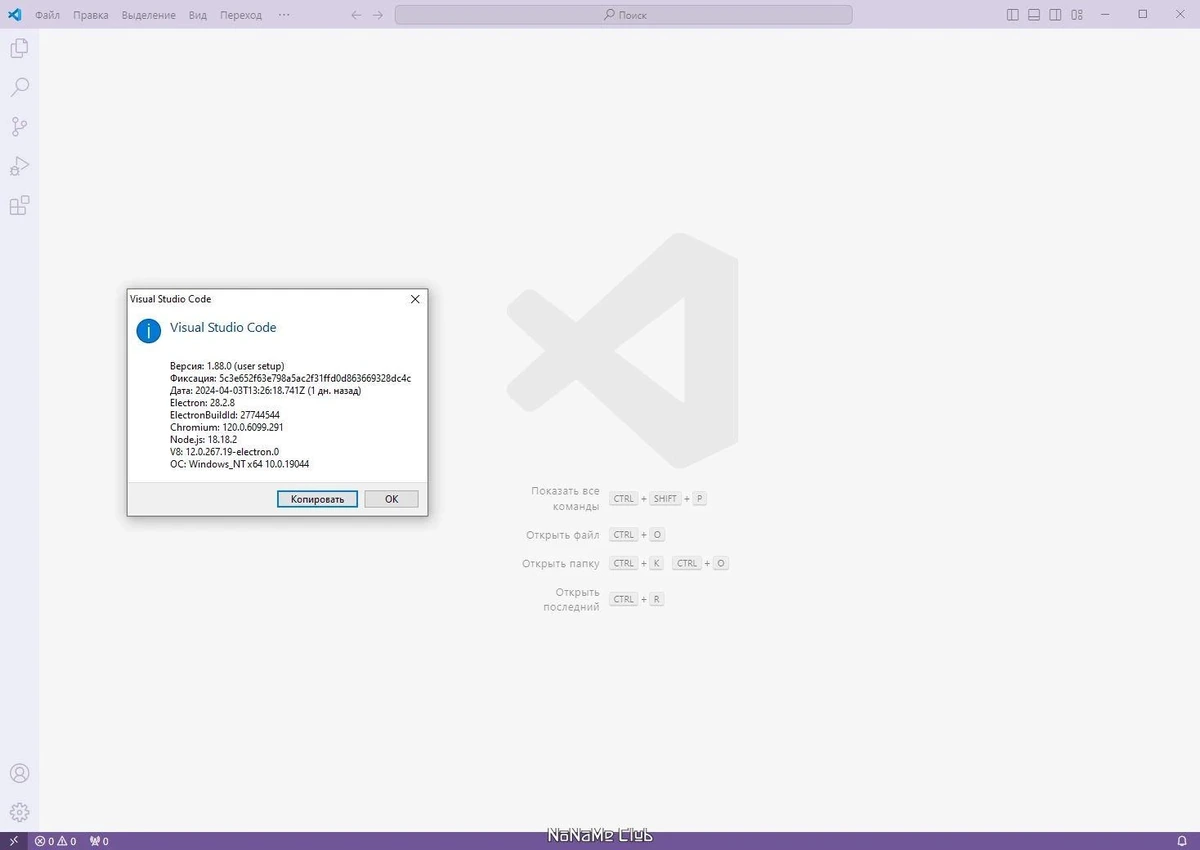Viewport: 1200px width, 850px height.
Task: Open the Extensions view
Action: (x=19, y=206)
